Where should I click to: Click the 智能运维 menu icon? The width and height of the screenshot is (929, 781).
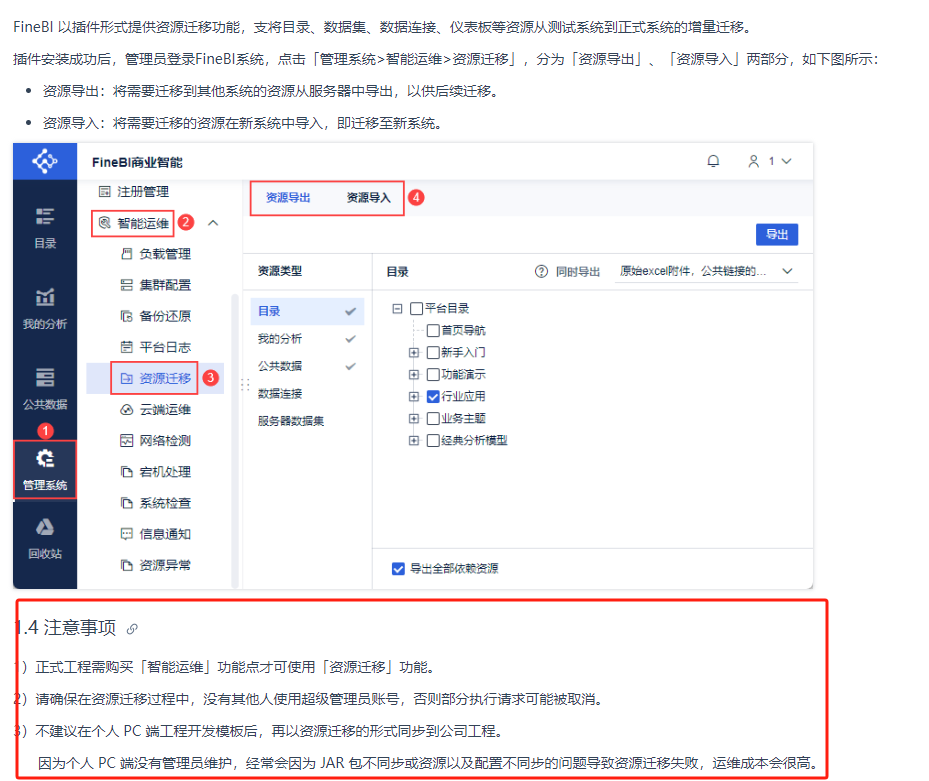tap(105, 223)
